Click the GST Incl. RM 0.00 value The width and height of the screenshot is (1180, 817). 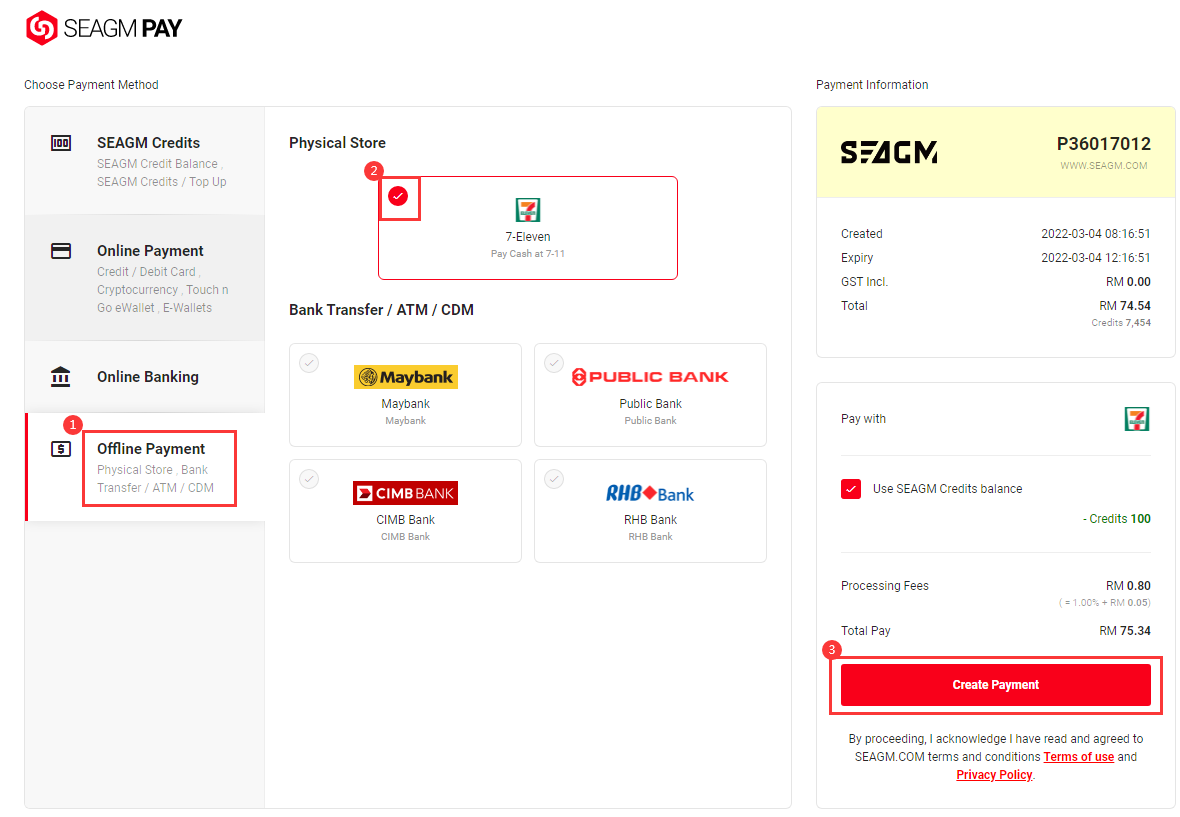pyautogui.click(x=1128, y=281)
